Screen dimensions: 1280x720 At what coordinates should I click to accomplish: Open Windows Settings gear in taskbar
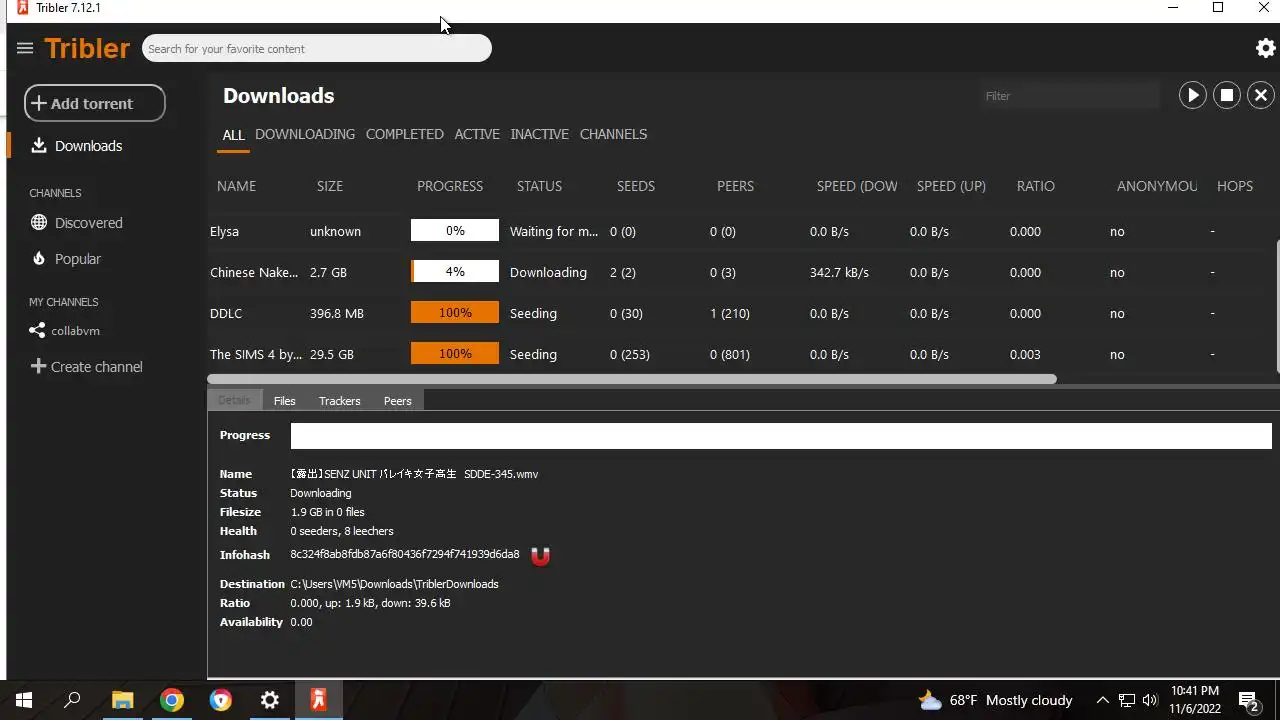(x=270, y=700)
